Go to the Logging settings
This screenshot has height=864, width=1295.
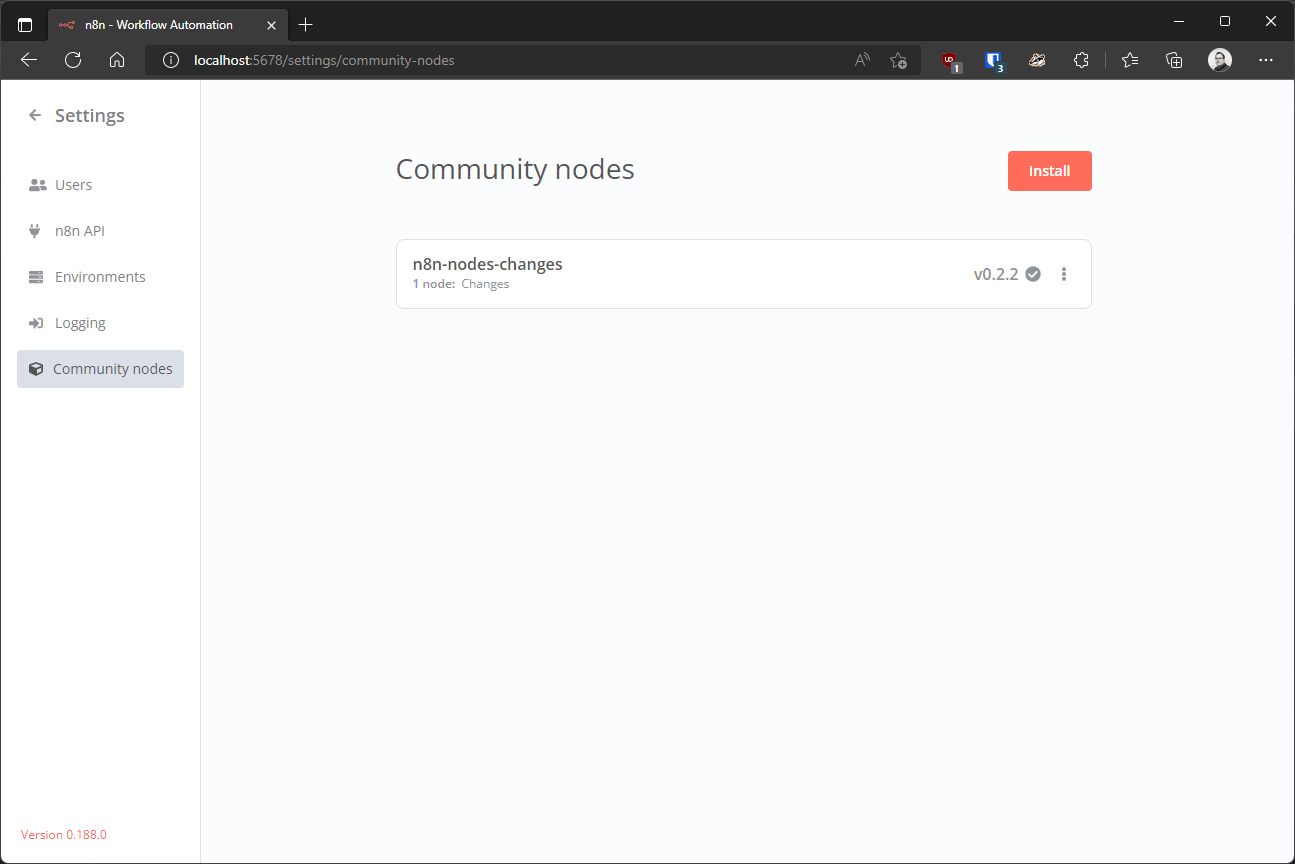(x=80, y=323)
